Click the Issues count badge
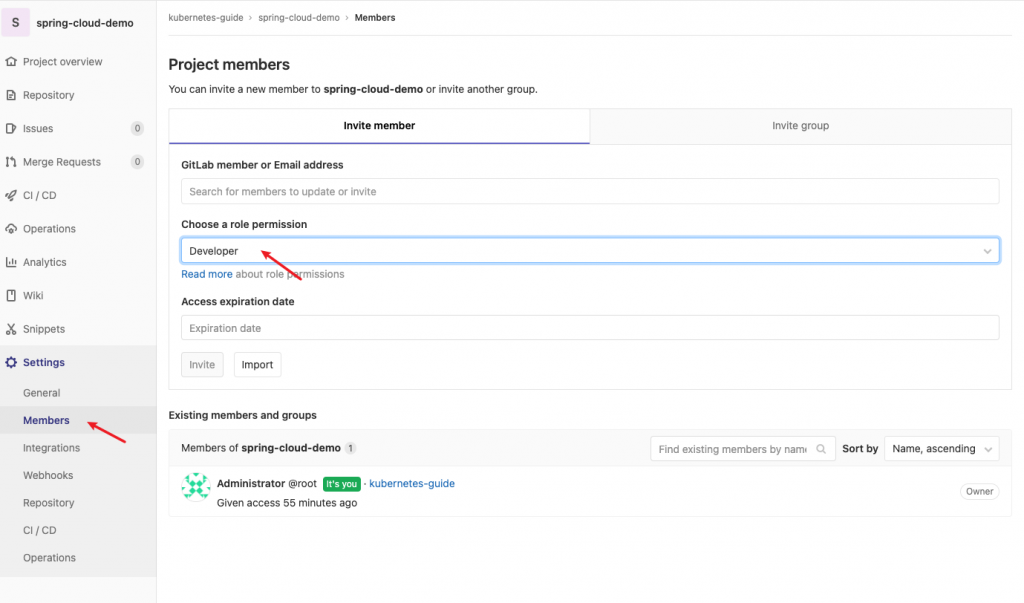The height and width of the screenshot is (603, 1024). (137, 128)
